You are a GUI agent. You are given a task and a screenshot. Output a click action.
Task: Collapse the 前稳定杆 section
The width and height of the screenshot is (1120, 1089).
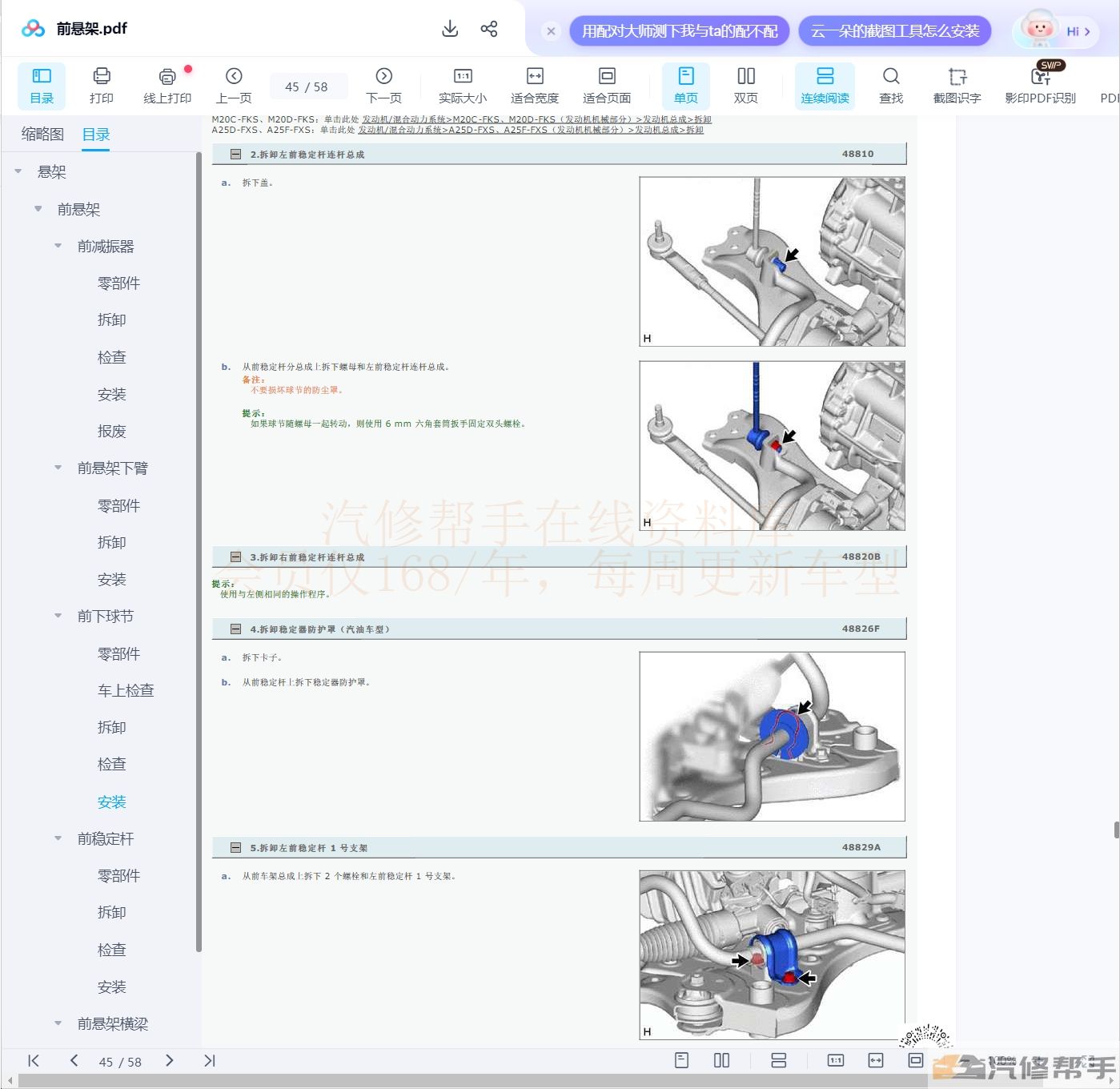tap(58, 838)
